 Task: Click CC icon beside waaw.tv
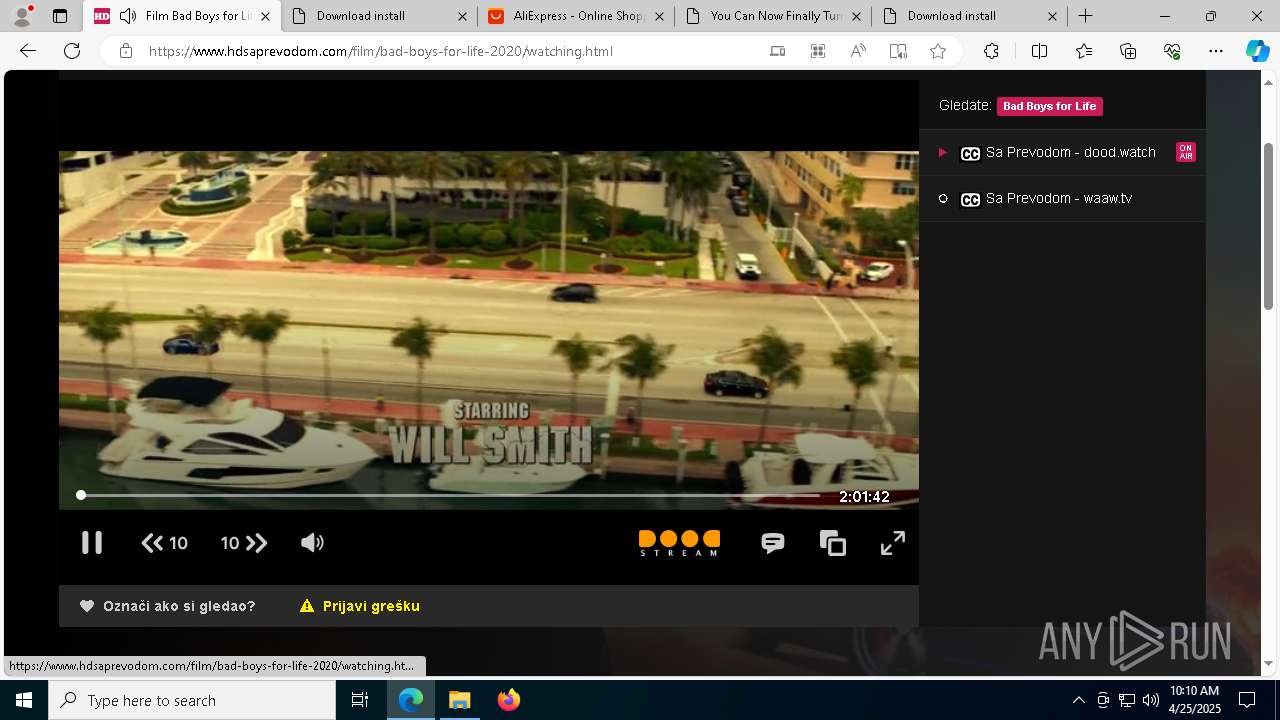pos(970,200)
